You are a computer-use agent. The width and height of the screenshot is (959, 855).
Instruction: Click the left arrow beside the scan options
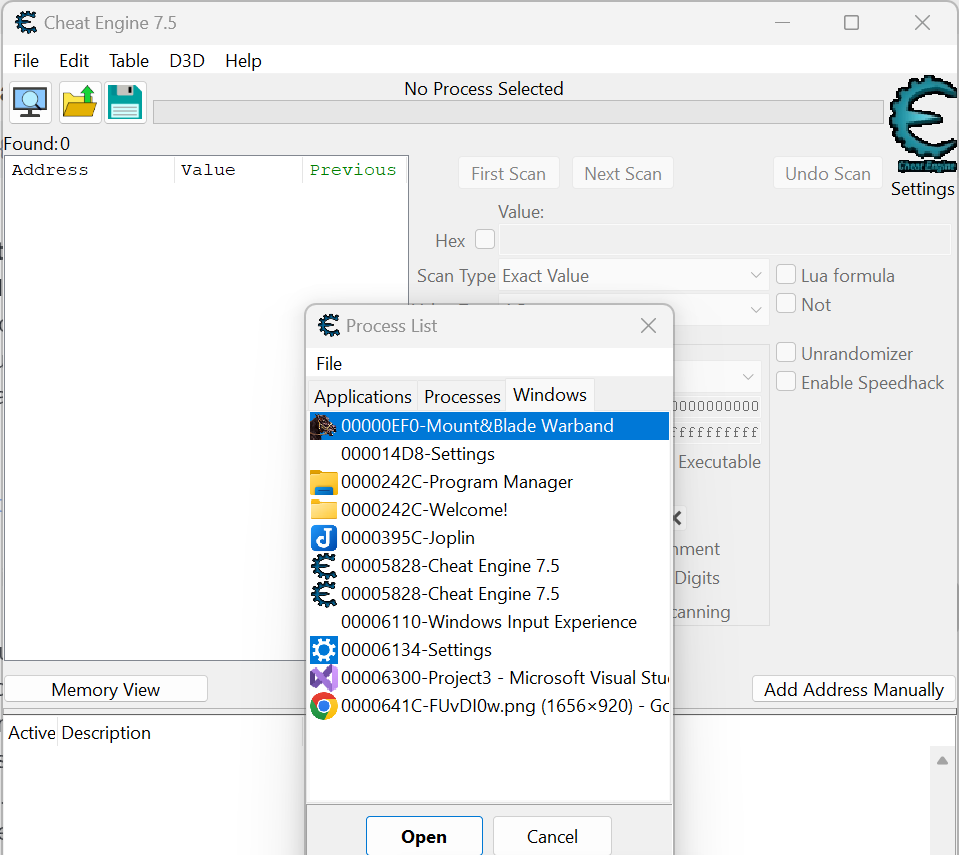click(x=677, y=518)
